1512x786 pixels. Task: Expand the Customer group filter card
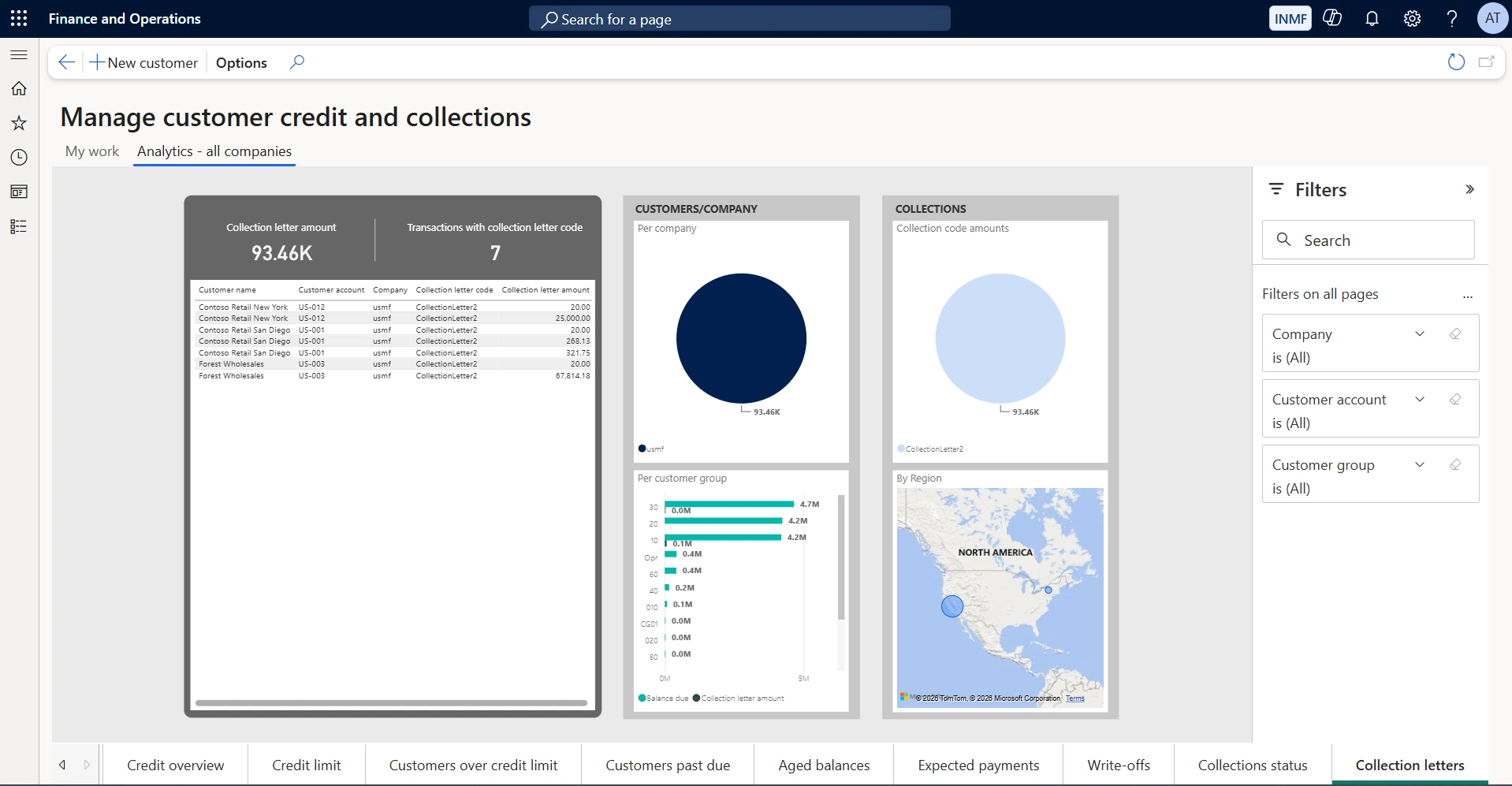click(1420, 464)
